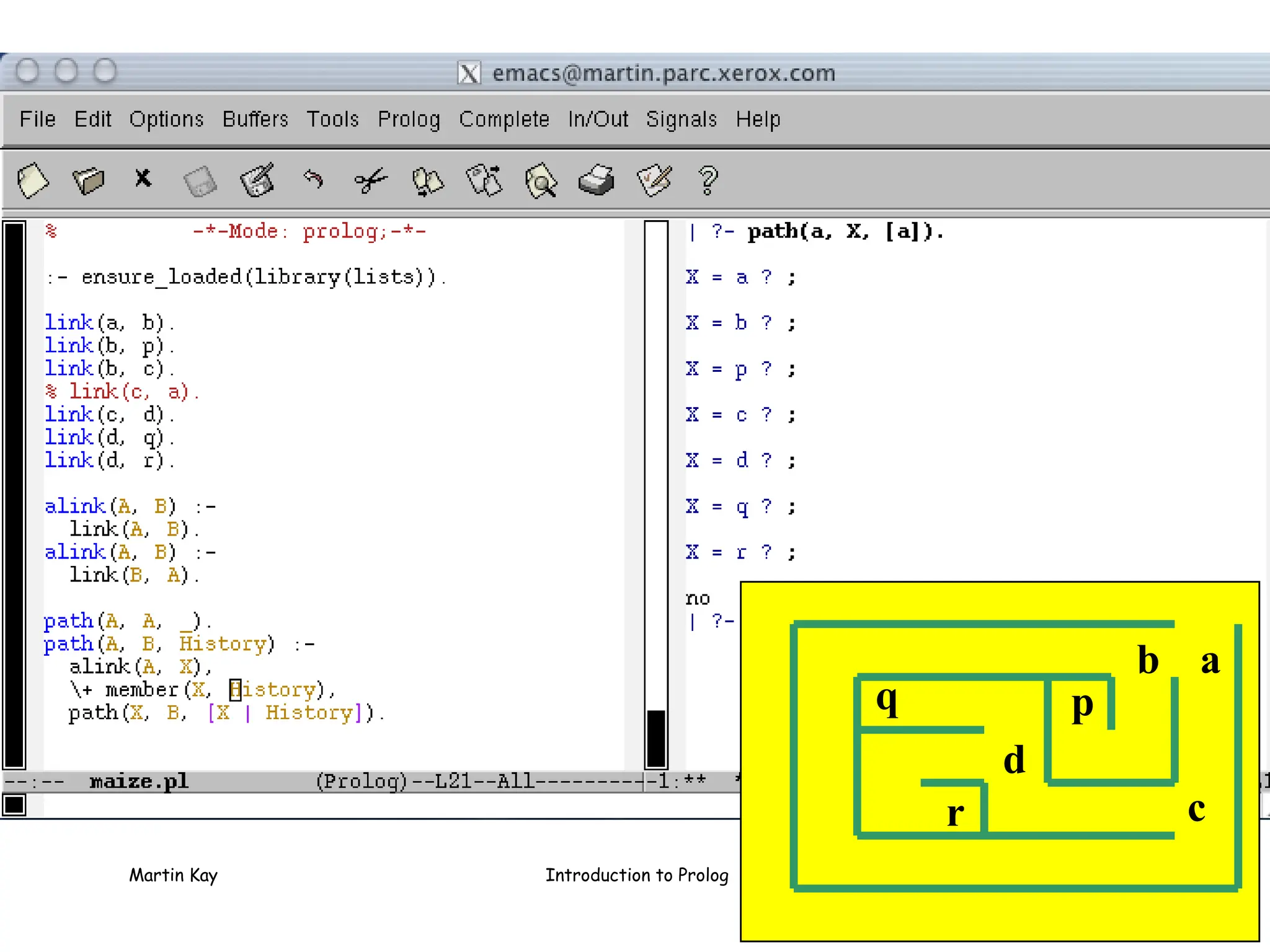Image resolution: width=1270 pixels, height=952 pixels.
Task: Click the X11 icon in title bar
Action: (469, 73)
